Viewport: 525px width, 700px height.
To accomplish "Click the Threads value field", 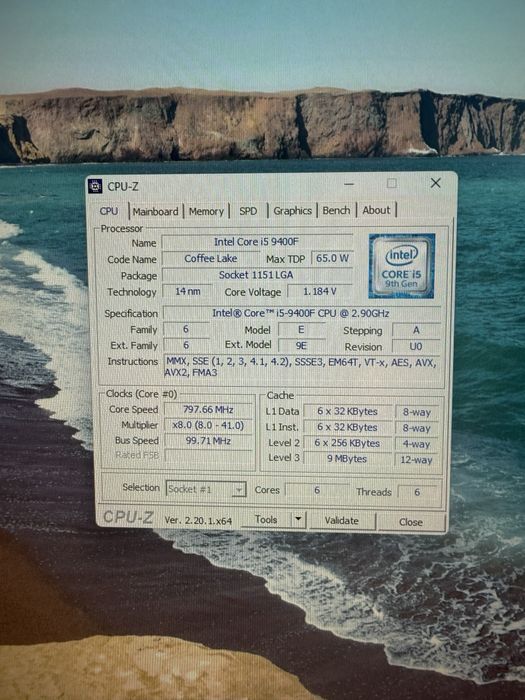I will [x=417, y=492].
